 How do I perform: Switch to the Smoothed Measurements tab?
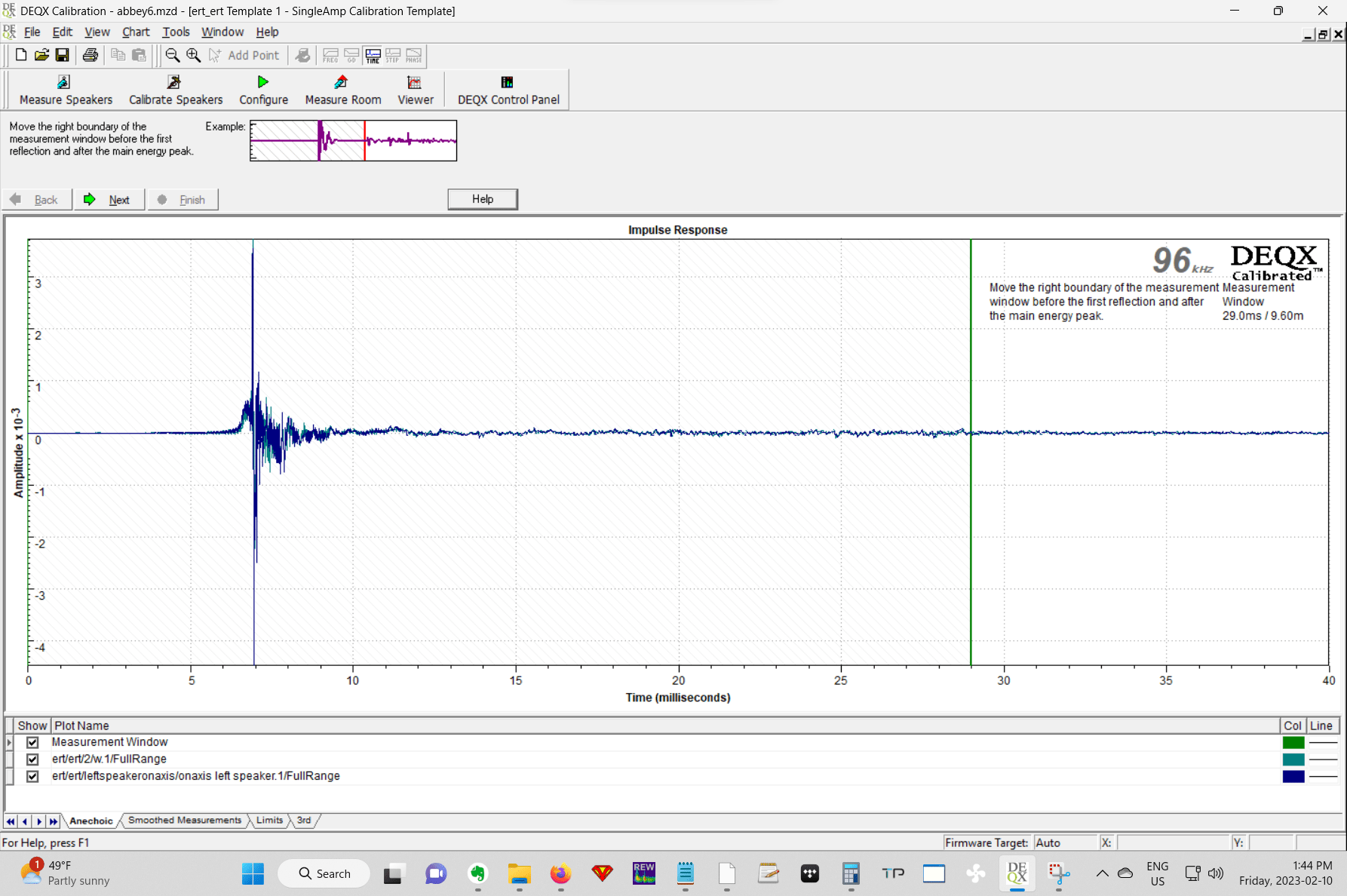(185, 820)
